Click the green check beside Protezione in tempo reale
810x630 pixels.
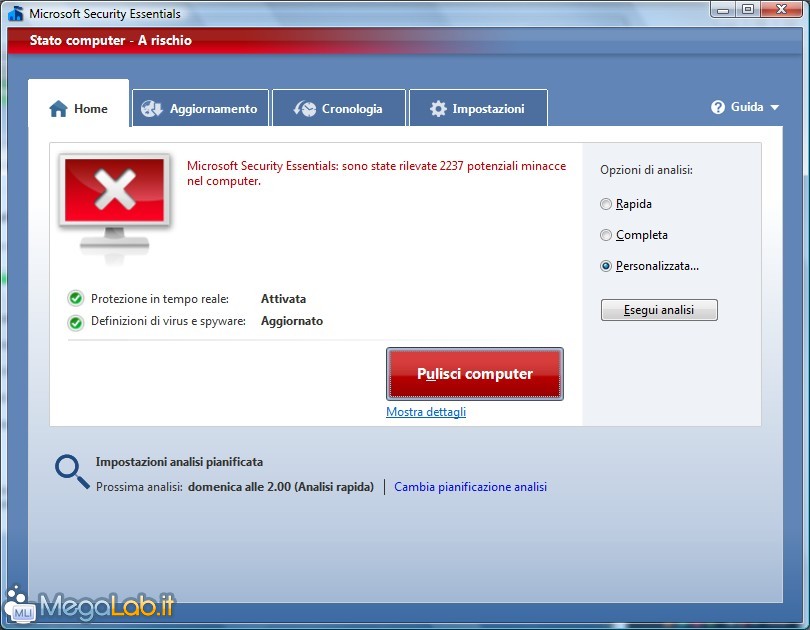75,298
